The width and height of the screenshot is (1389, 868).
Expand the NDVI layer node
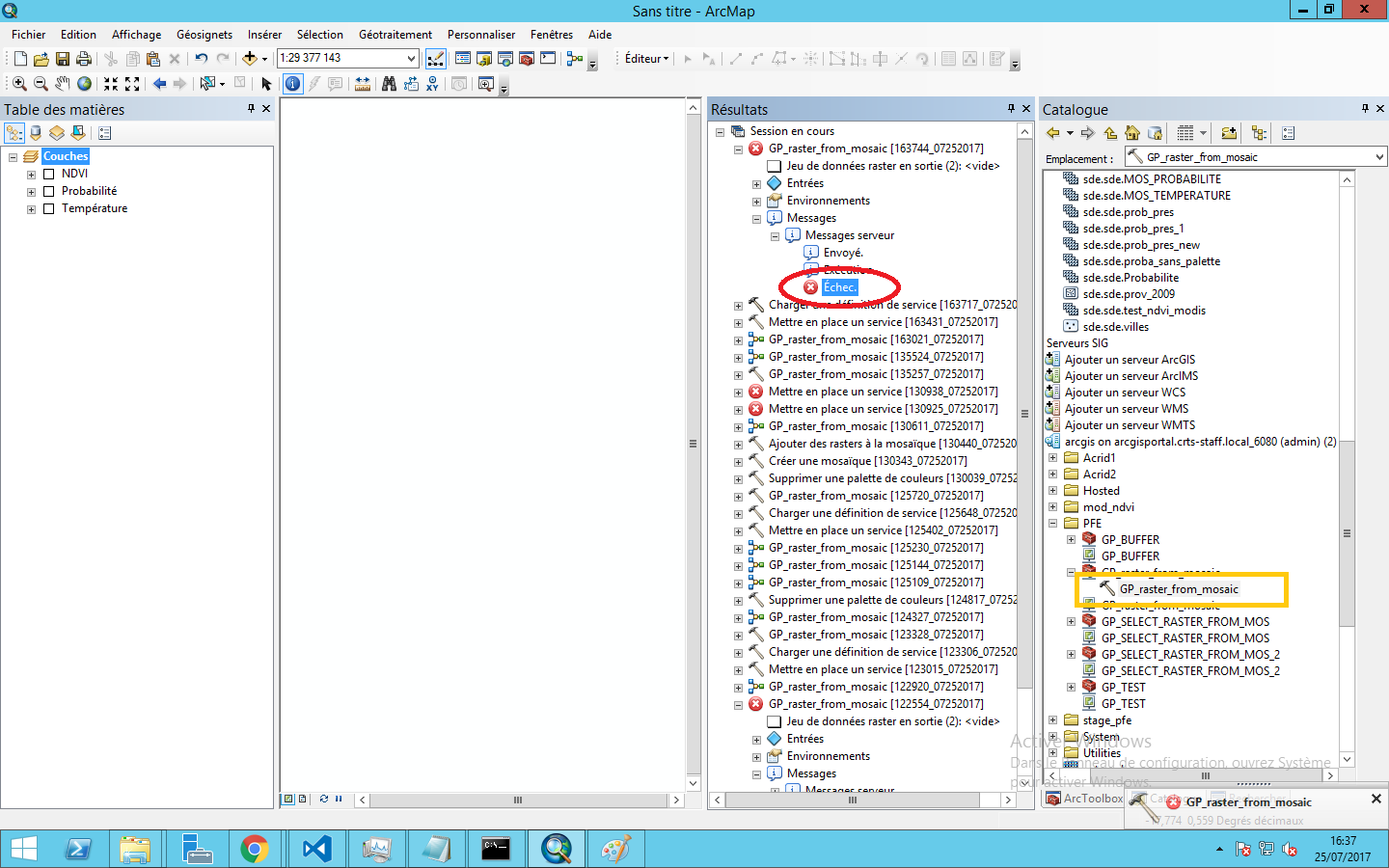(x=31, y=175)
